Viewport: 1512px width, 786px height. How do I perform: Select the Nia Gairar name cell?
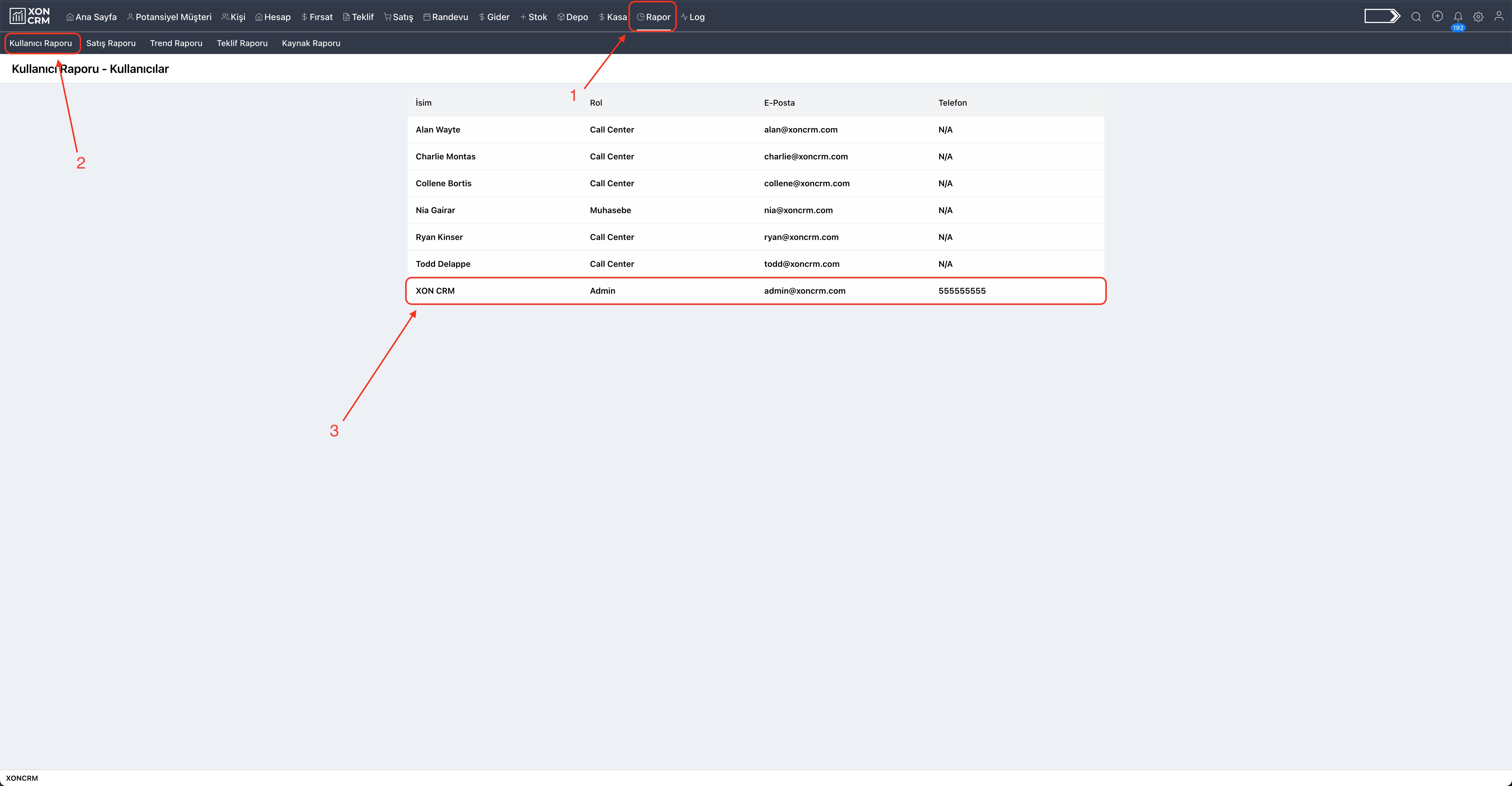435,210
